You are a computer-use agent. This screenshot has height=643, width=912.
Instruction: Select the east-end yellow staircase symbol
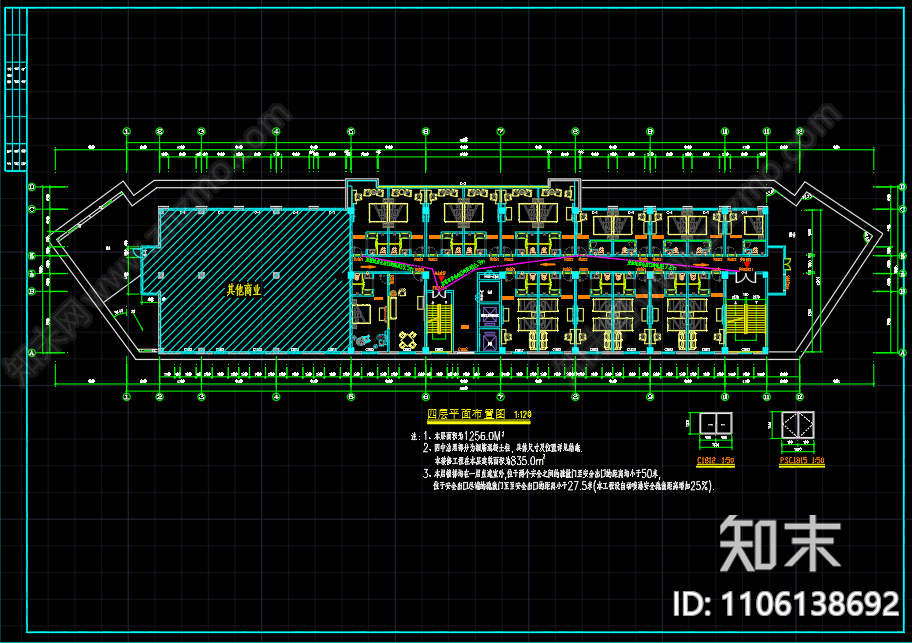(746, 317)
